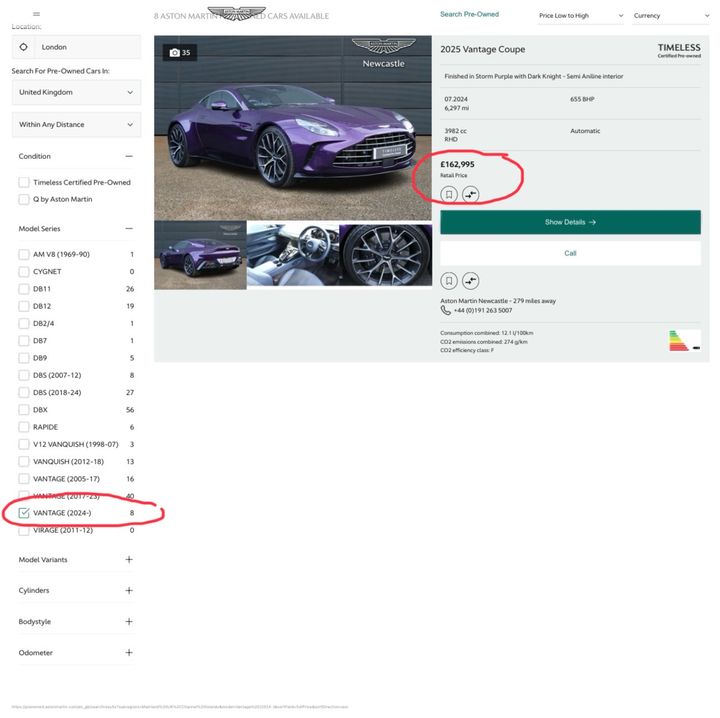The height and width of the screenshot is (718, 720).
Task: Click the 6,297 mi mileage text
Action: coord(456,108)
